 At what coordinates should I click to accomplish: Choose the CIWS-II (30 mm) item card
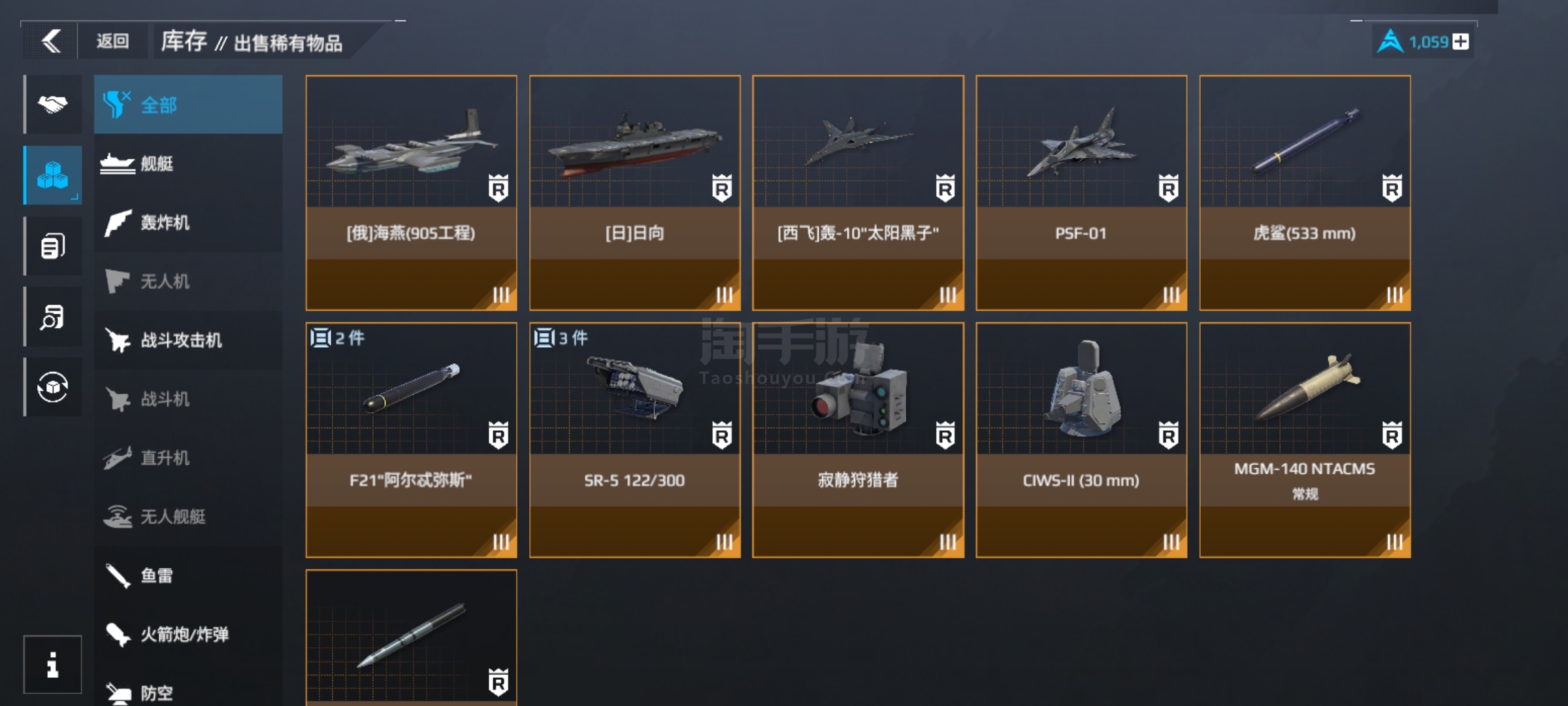pyautogui.click(x=1081, y=440)
